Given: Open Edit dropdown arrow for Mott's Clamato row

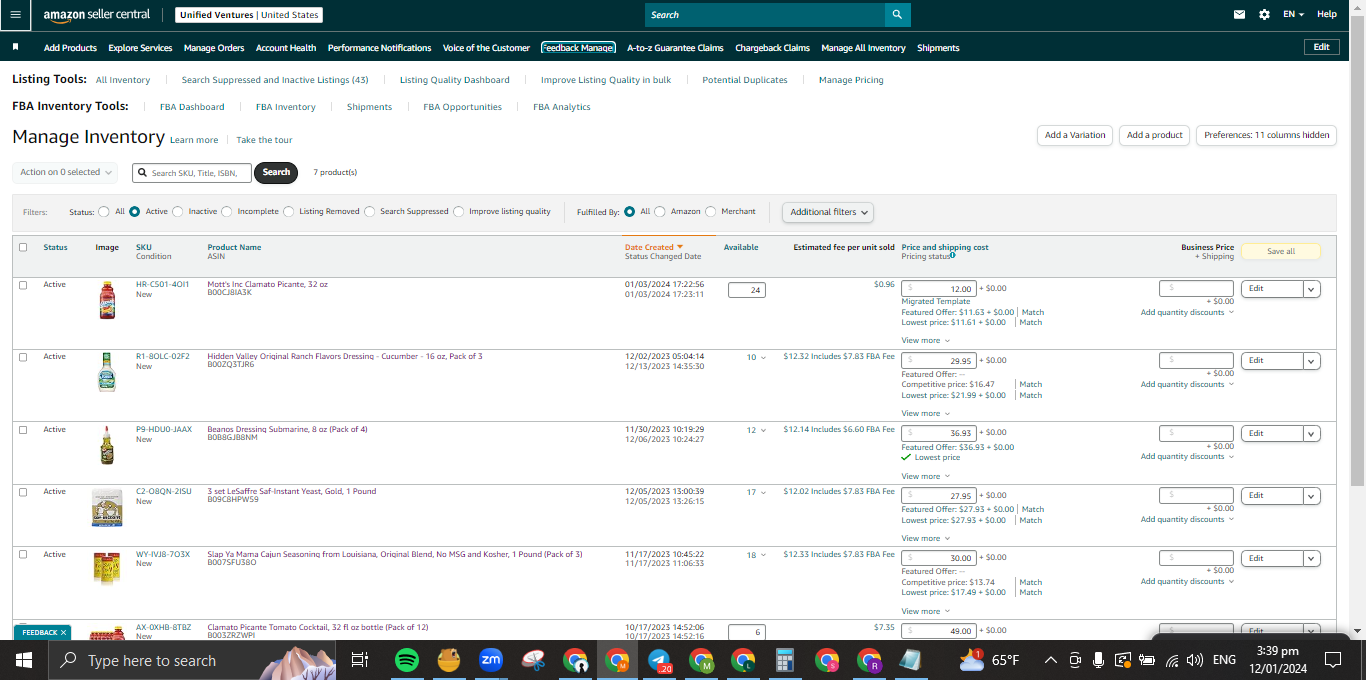Looking at the screenshot, I should (x=1312, y=289).
